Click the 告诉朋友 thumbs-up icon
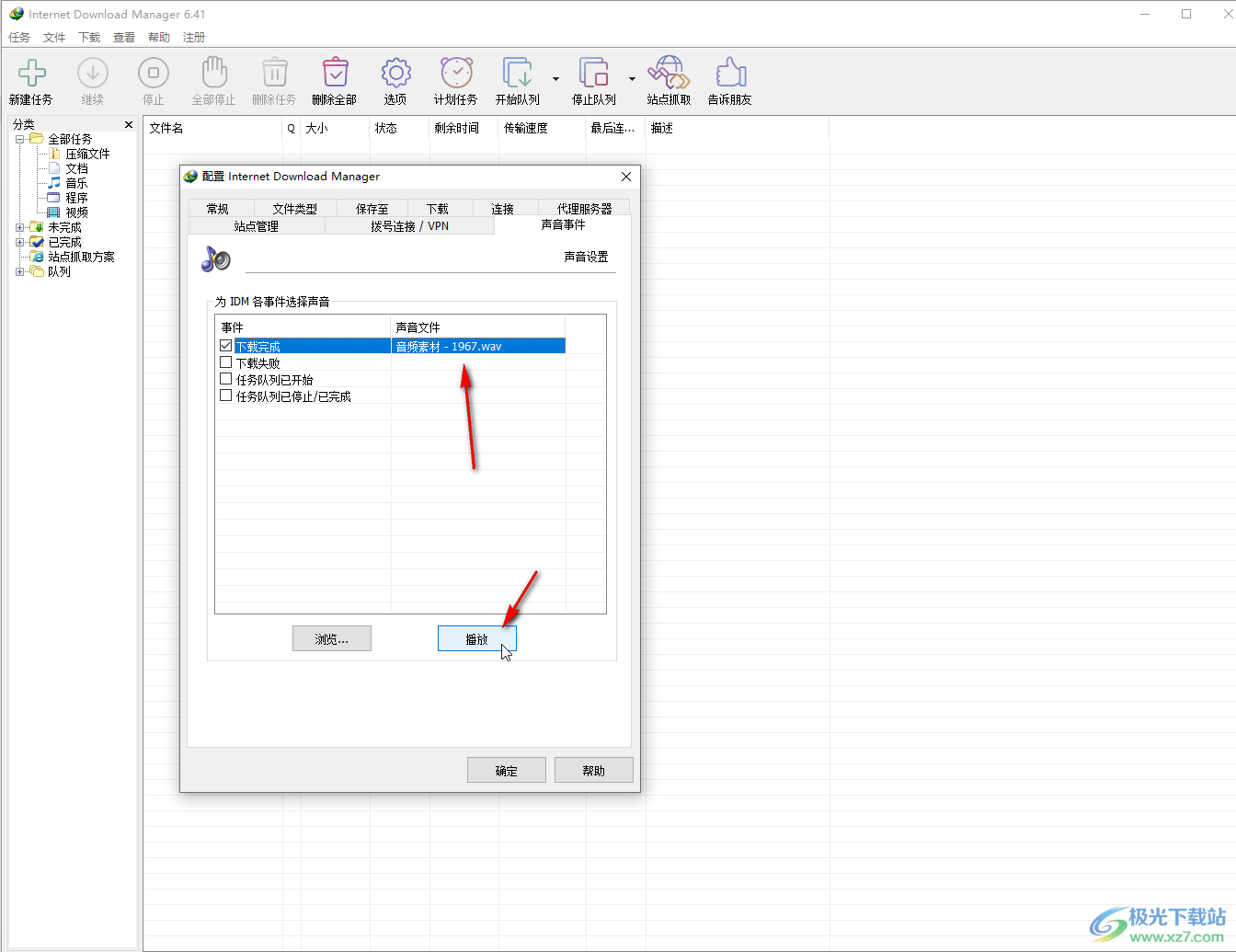The width and height of the screenshot is (1236, 952). point(730,73)
